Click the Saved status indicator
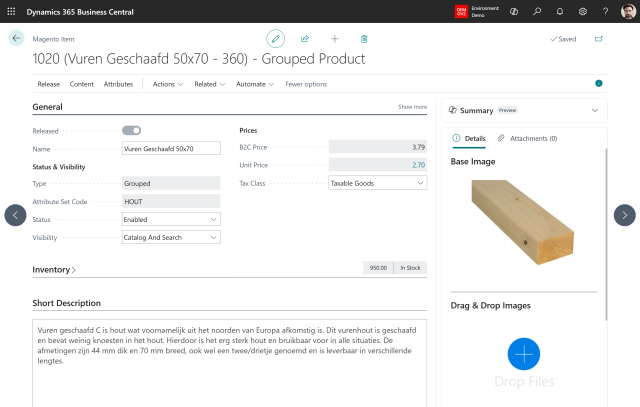 pyautogui.click(x=563, y=39)
